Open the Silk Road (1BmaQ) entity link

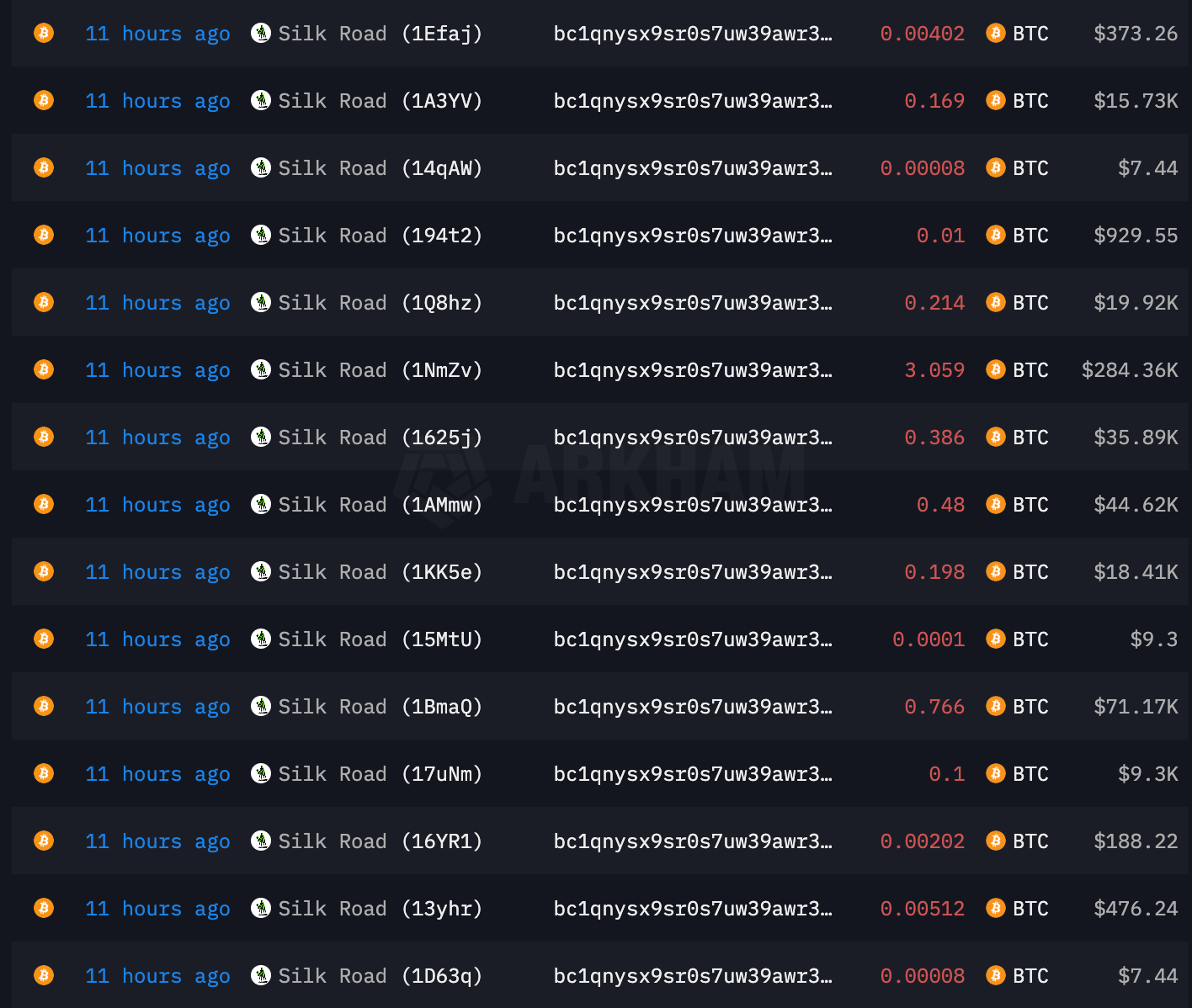[x=380, y=707]
